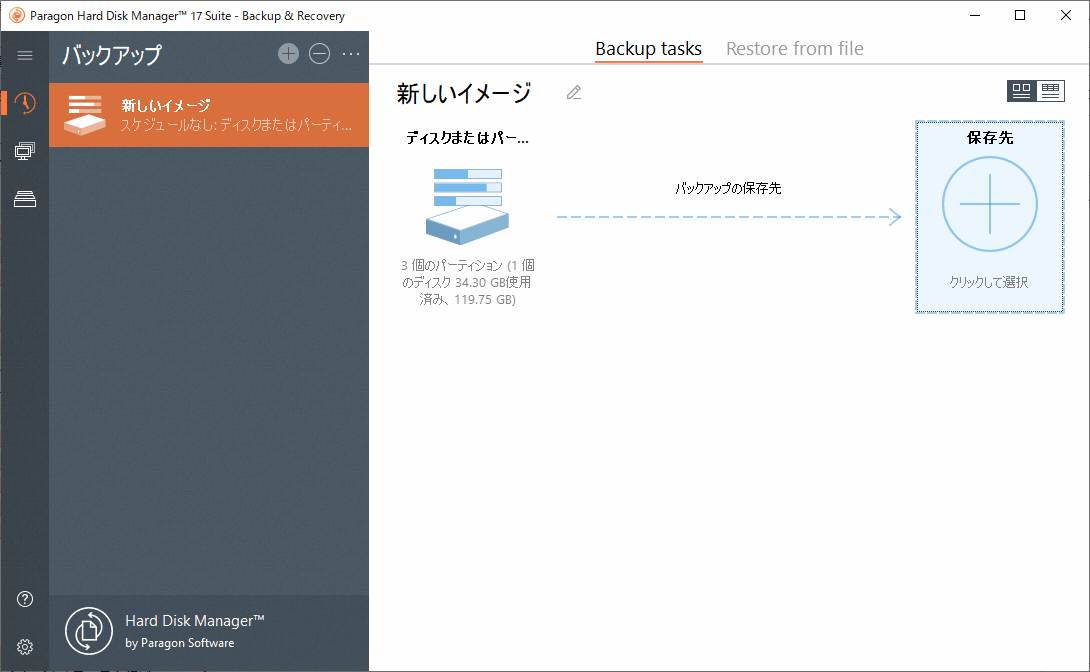The image size is (1090, 672).
Task: Click the 保存先 destination card
Action: (989, 216)
